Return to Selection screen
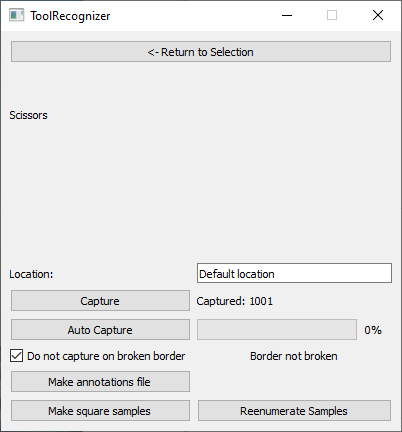This screenshot has width=402, height=432. point(201,52)
